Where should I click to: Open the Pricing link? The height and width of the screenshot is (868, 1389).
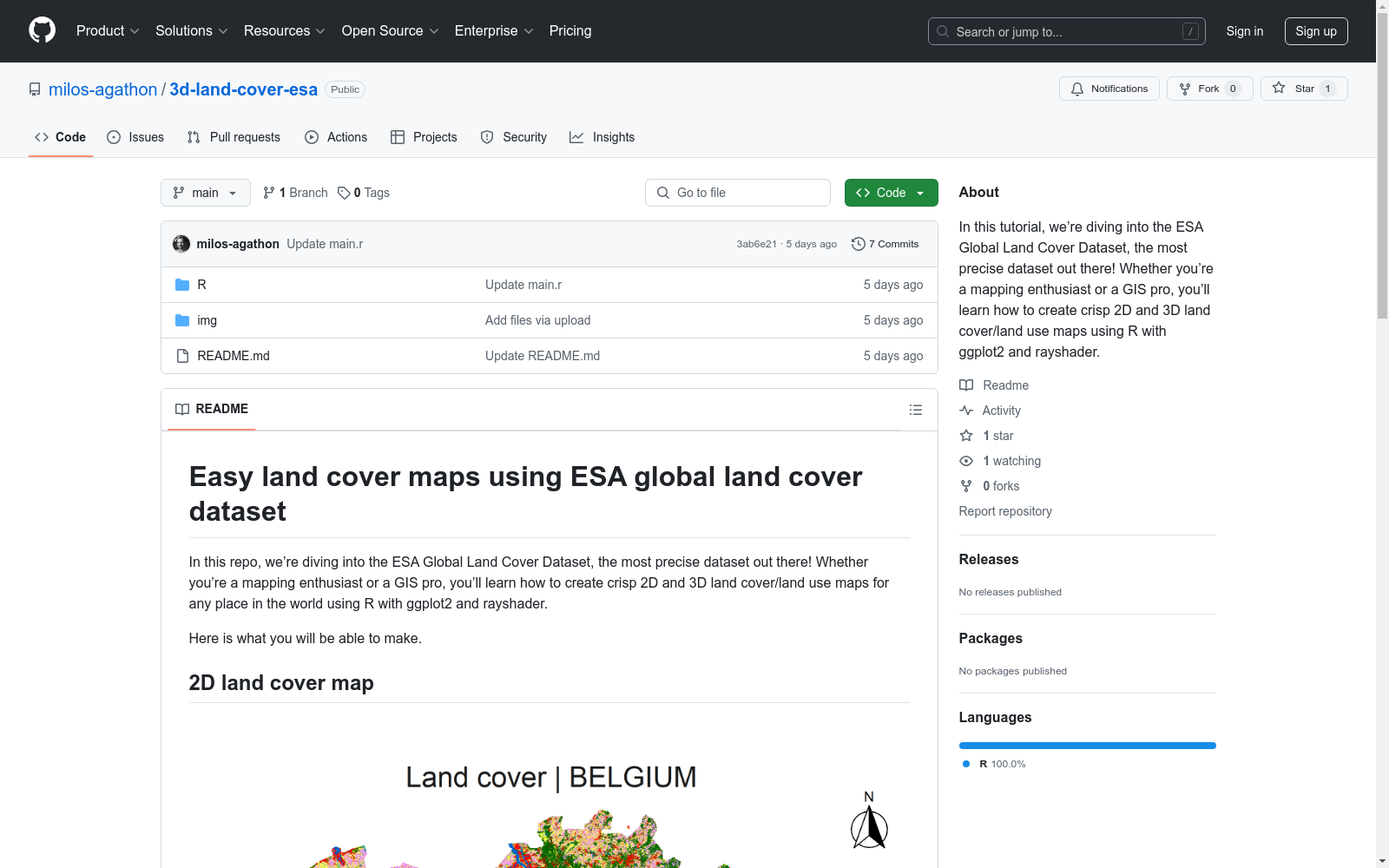[x=570, y=30]
